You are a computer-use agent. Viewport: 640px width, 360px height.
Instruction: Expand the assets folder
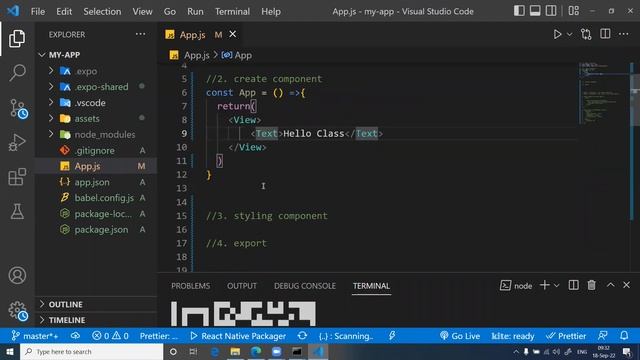(51, 118)
